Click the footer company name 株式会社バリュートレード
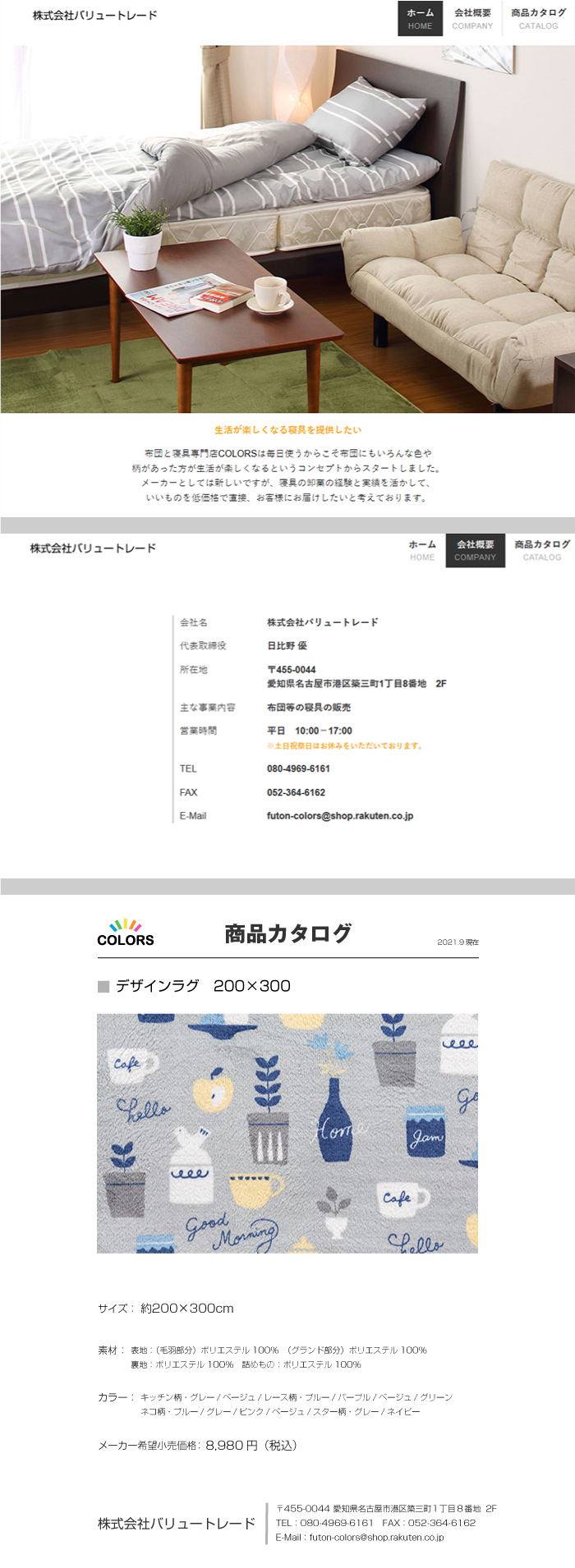This screenshot has height=1568, width=575. point(177,1524)
